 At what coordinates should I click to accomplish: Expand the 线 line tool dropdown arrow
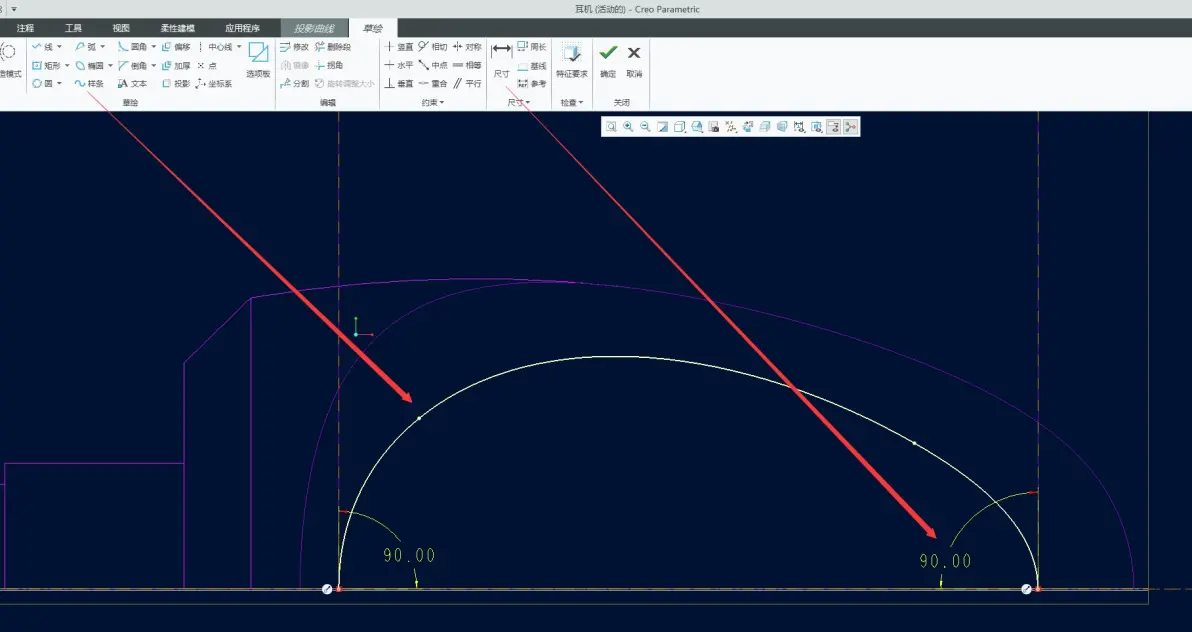(x=59, y=47)
